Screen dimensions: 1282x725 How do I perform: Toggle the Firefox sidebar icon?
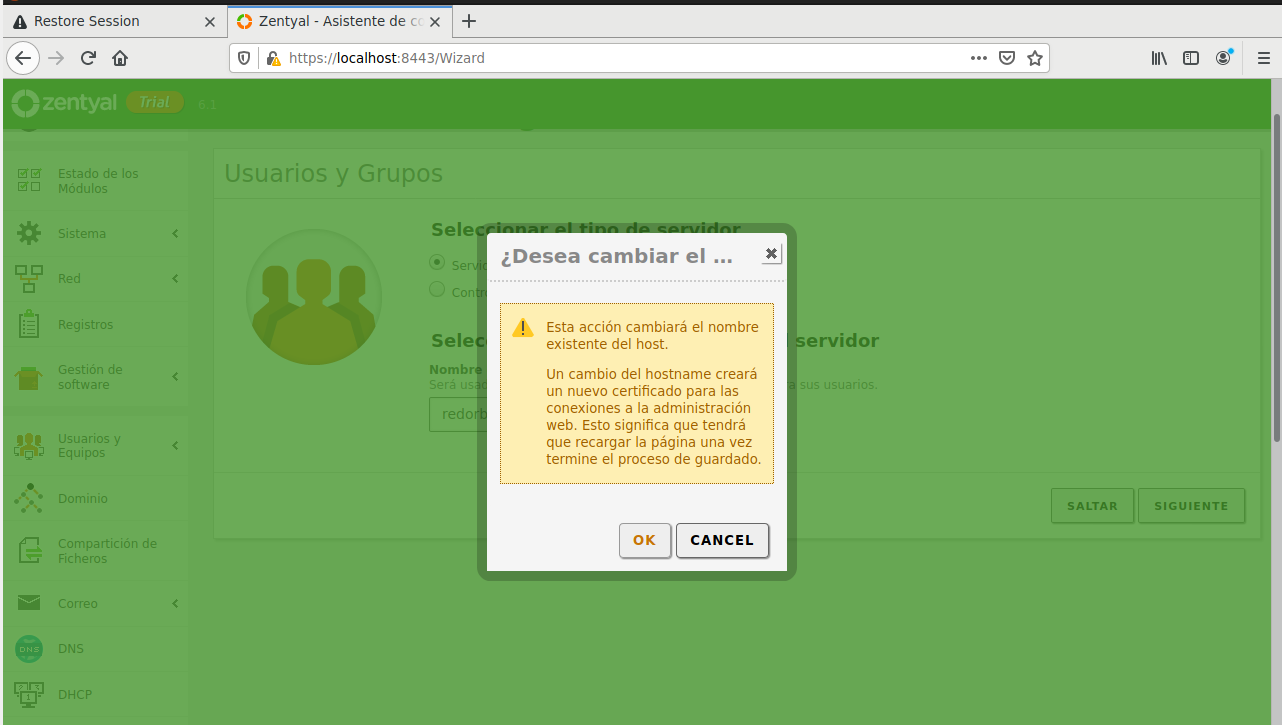1191,58
